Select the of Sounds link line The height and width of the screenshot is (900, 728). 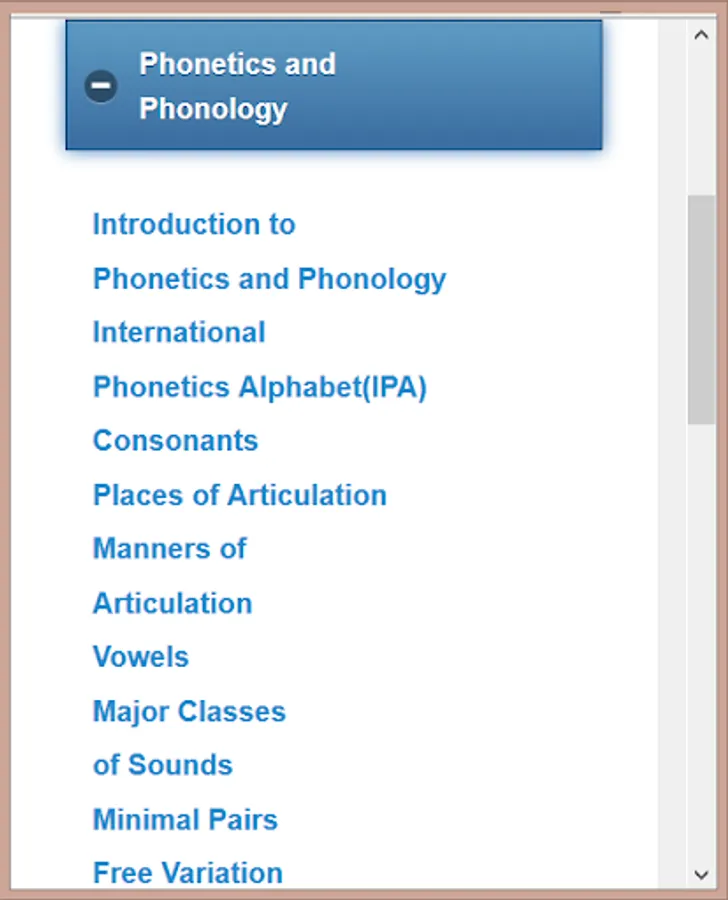tap(163, 765)
